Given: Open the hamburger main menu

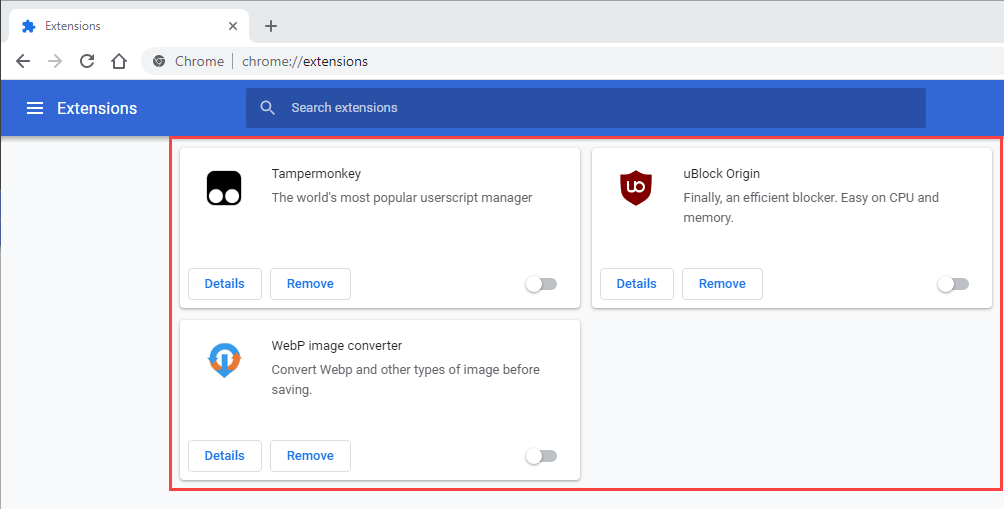Looking at the screenshot, I should point(35,108).
